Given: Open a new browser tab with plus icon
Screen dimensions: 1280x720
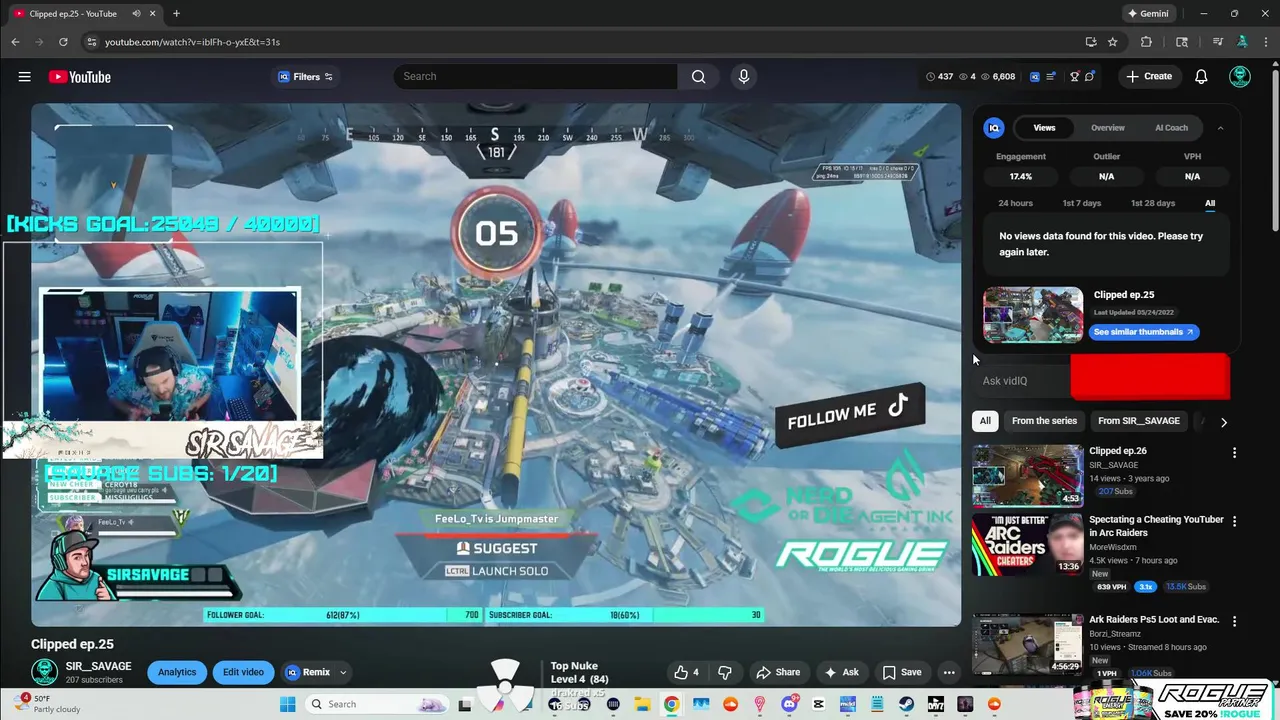Looking at the screenshot, I should point(176,14).
